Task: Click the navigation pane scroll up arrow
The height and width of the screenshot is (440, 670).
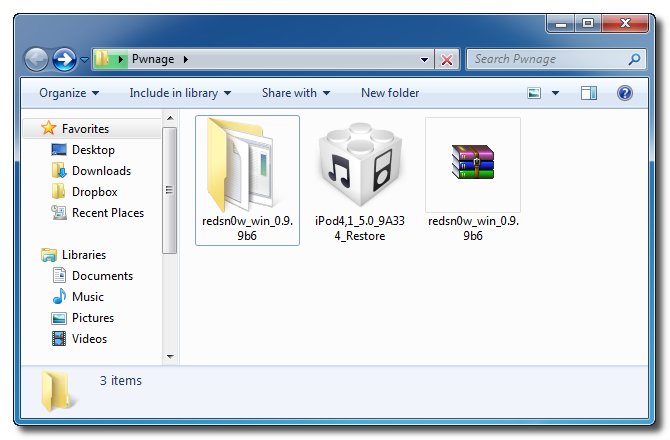Action: (170, 118)
